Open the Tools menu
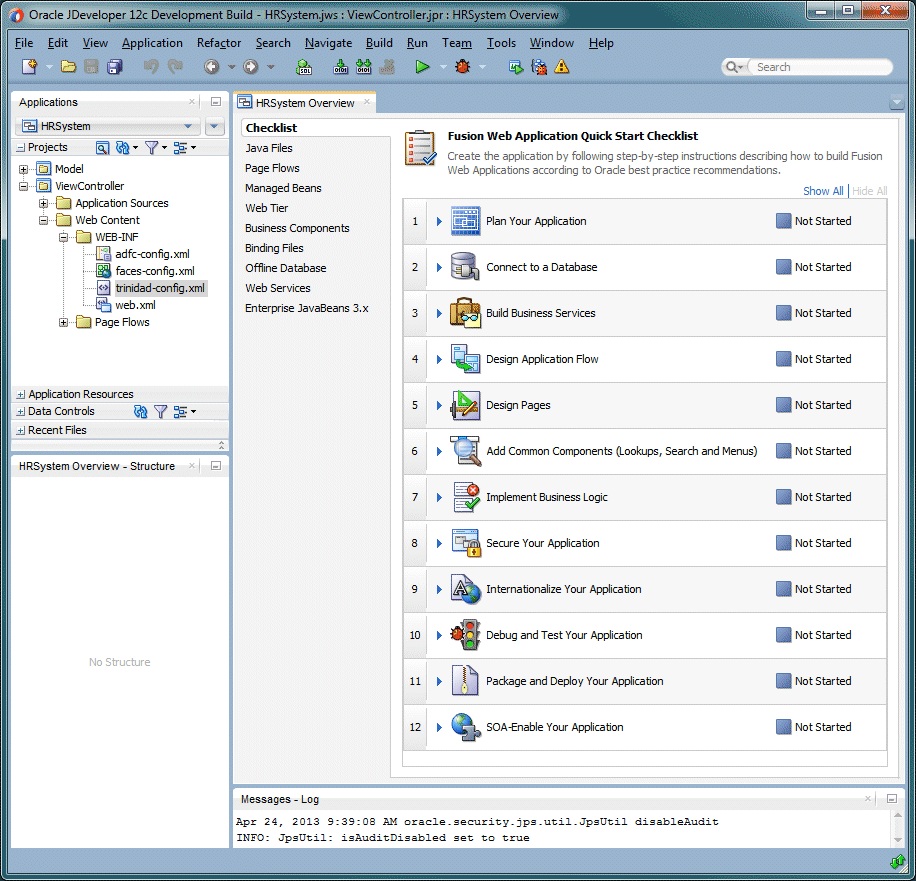Viewport: 916px width, 881px height. click(x=501, y=43)
